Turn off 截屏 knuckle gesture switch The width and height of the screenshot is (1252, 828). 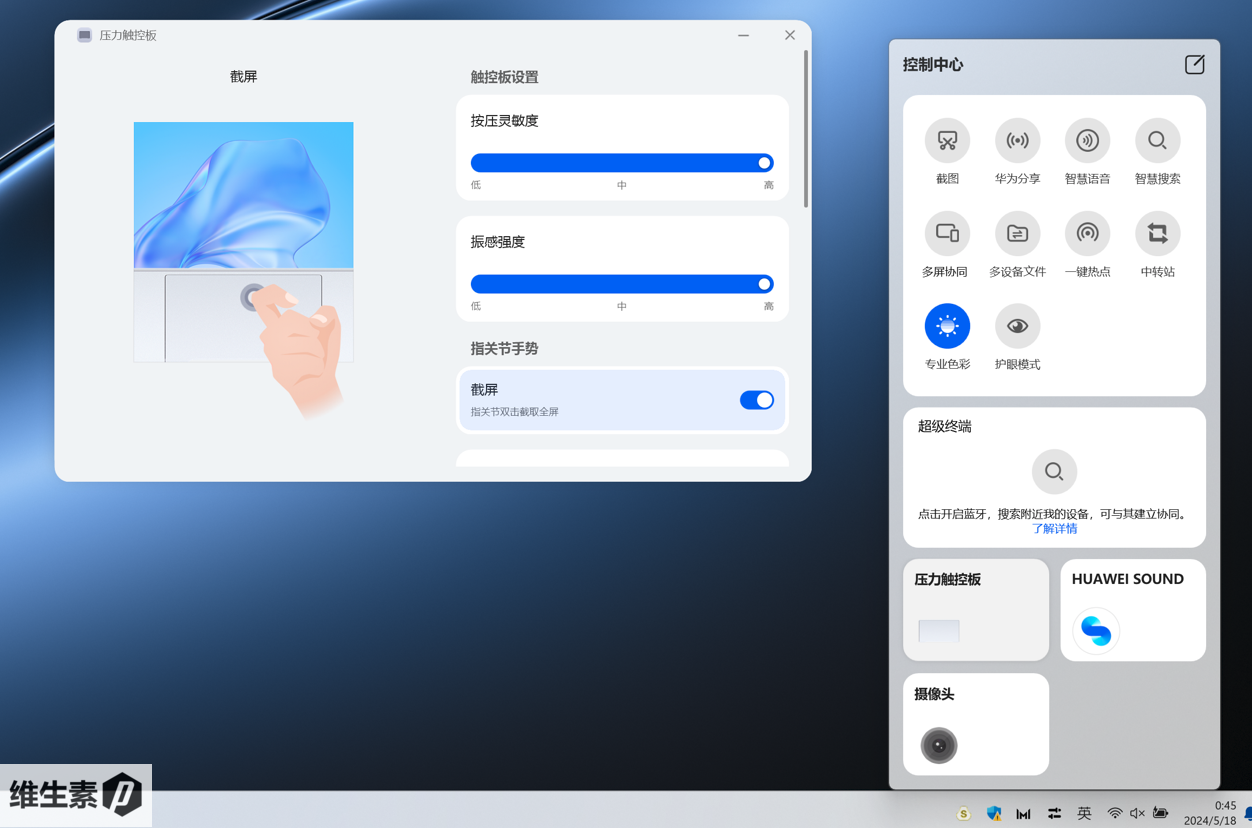click(x=756, y=400)
